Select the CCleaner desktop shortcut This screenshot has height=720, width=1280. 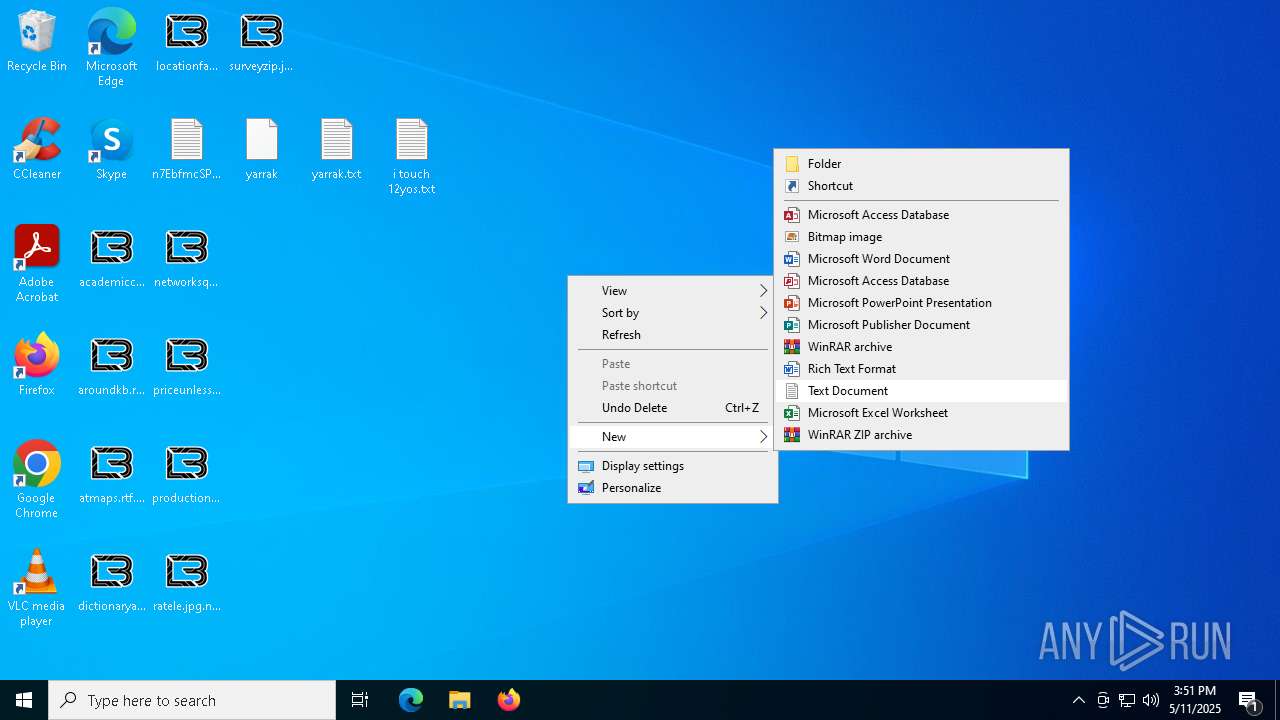point(37,150)
